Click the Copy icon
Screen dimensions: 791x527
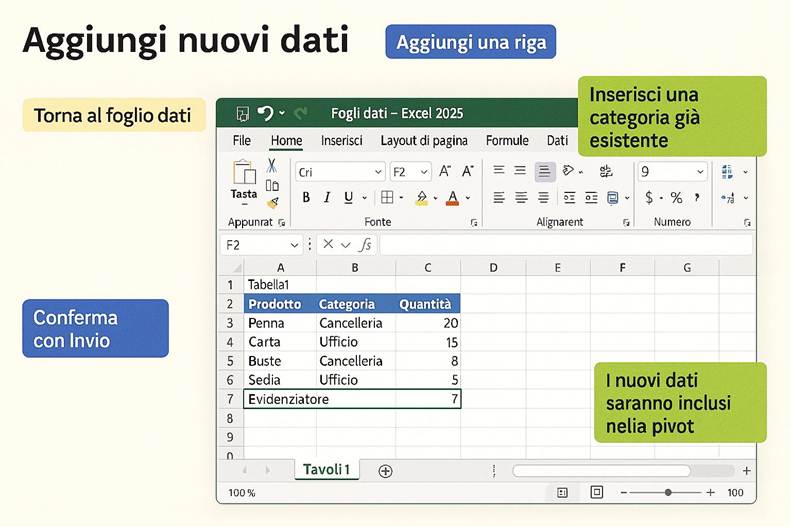click(x=272, y=186)
